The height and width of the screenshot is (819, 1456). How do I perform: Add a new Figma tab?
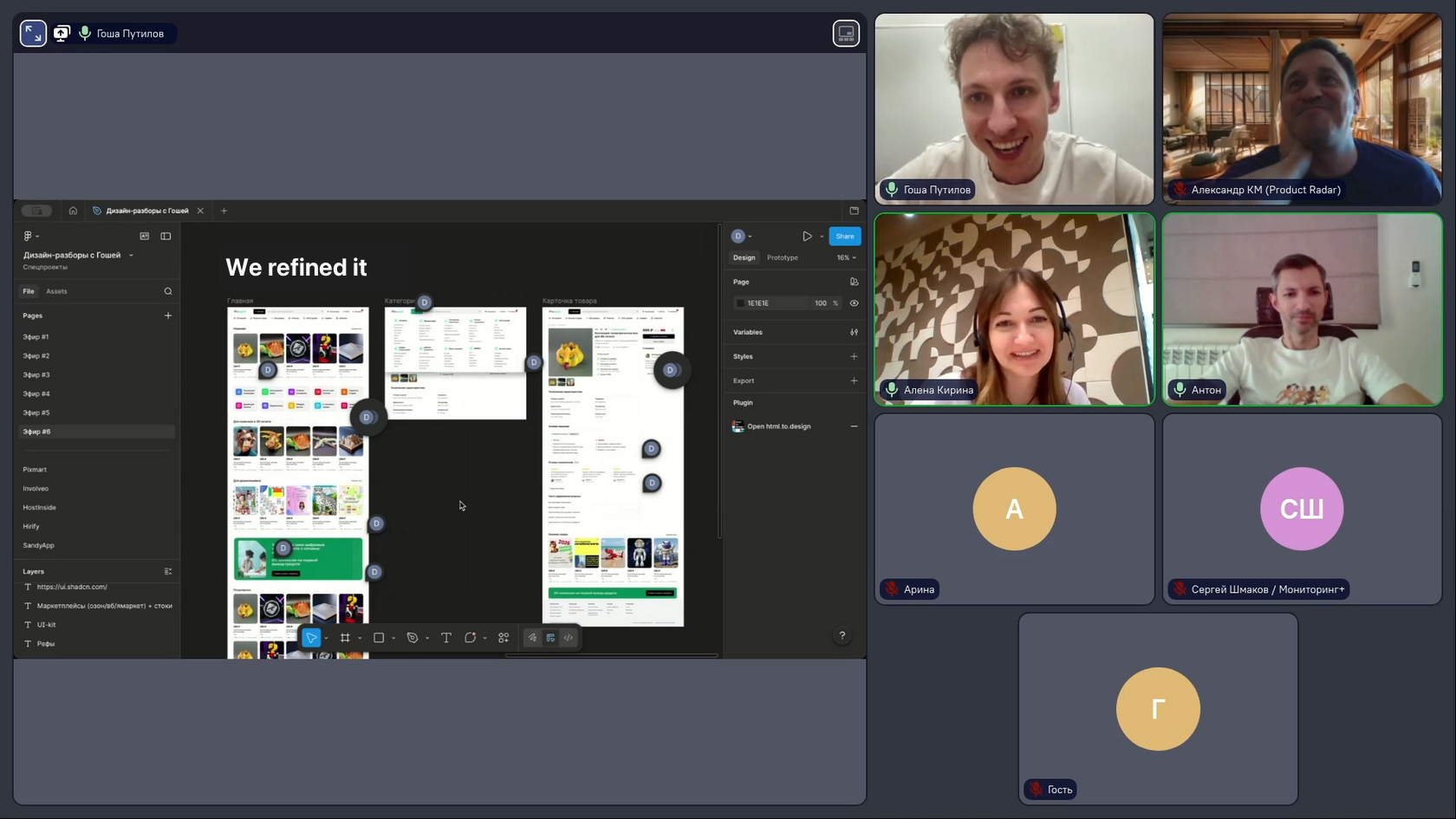224,211
